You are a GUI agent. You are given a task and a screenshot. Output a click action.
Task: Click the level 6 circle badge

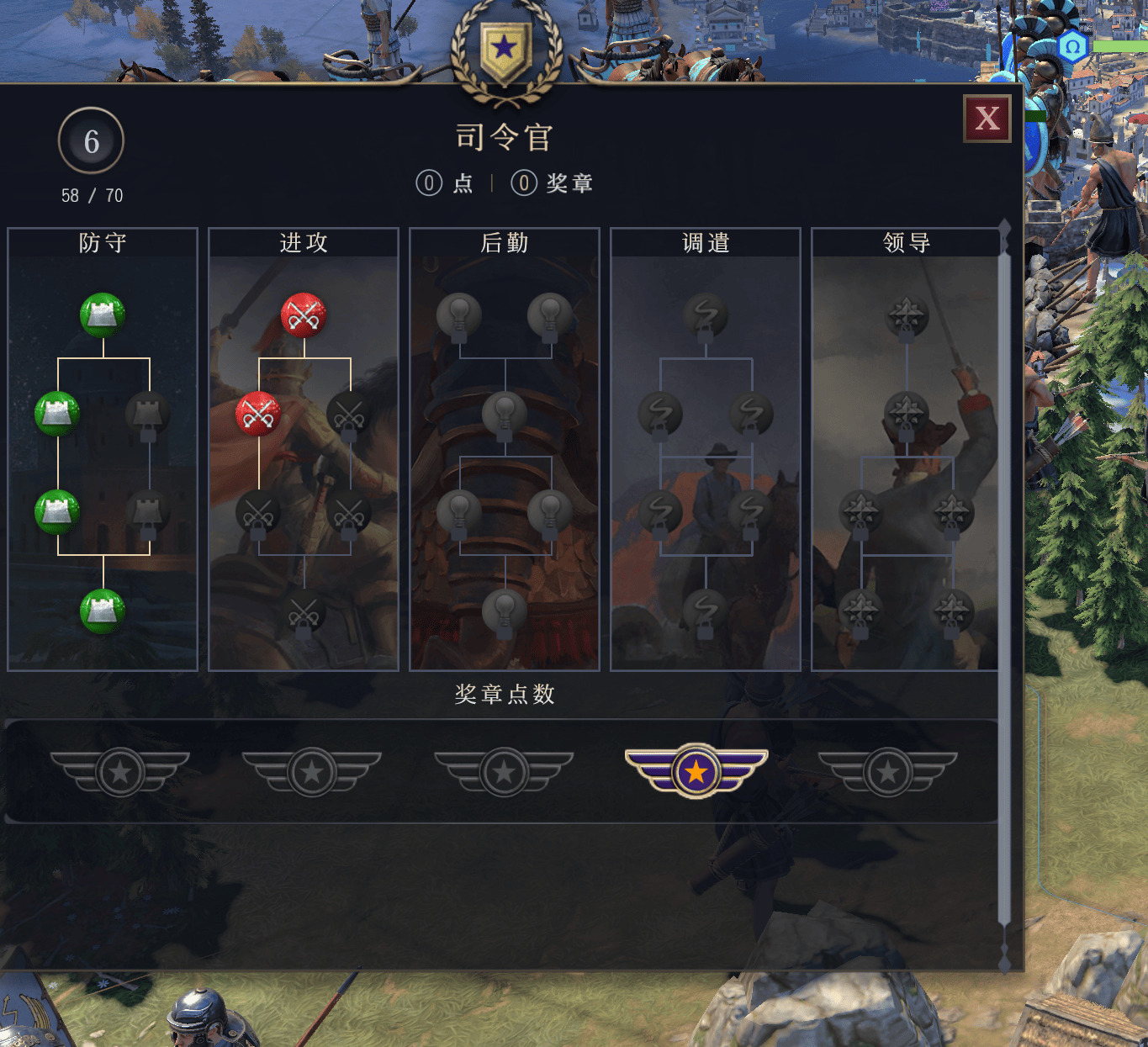91,140
